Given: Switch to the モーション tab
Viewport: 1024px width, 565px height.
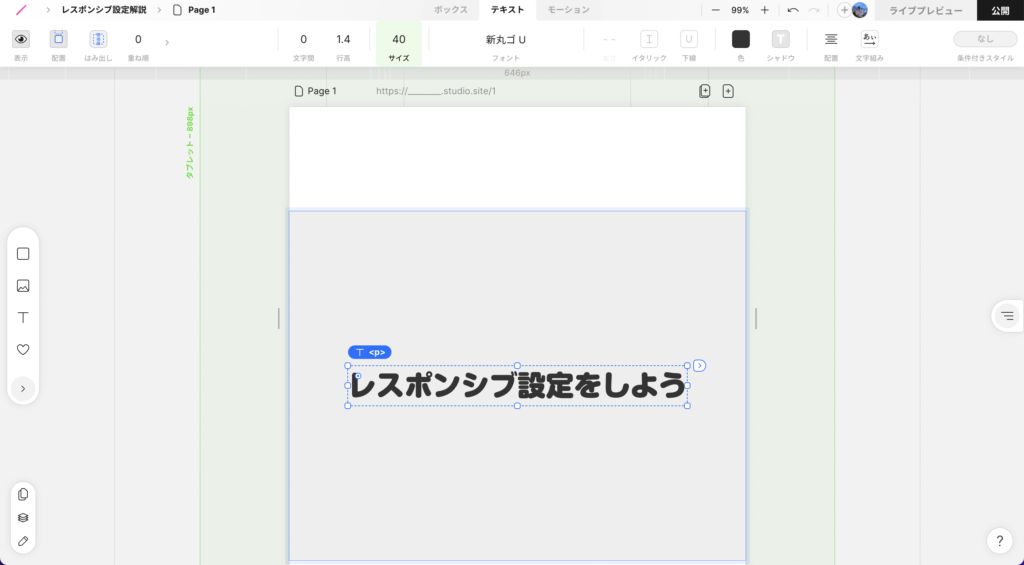Looking at the screenshot, I should [568, 10].
